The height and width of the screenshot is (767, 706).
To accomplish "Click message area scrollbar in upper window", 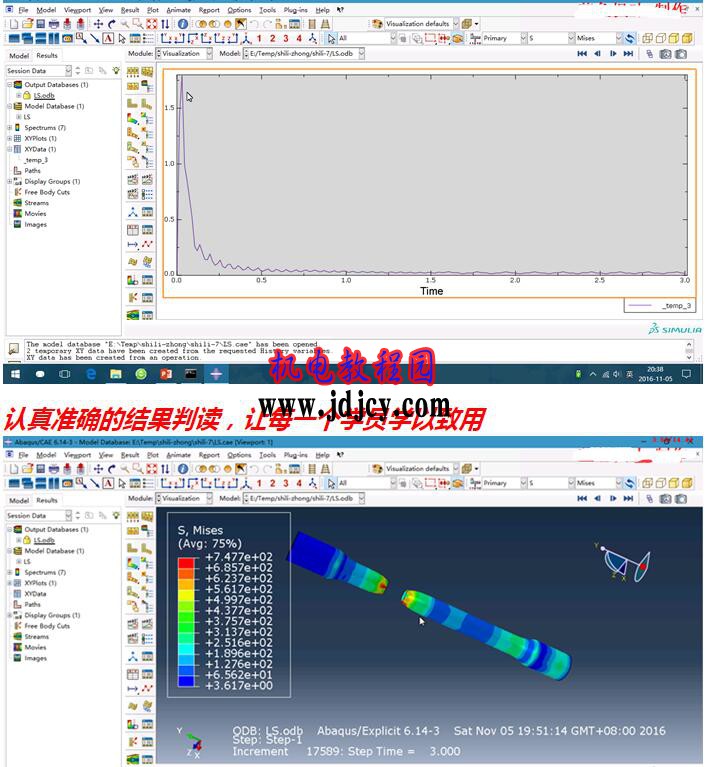I will point(689,351).
